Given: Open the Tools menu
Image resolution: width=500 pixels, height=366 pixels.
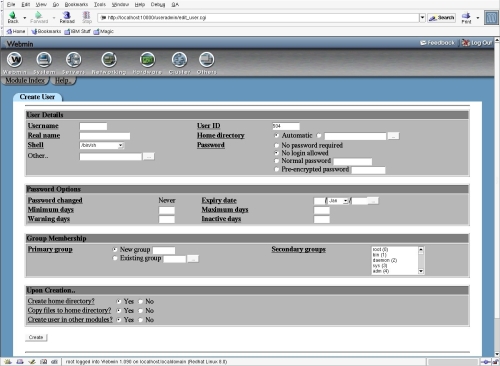Looking at the screenshot, I should pyautogui.click(x=100, y=4).
